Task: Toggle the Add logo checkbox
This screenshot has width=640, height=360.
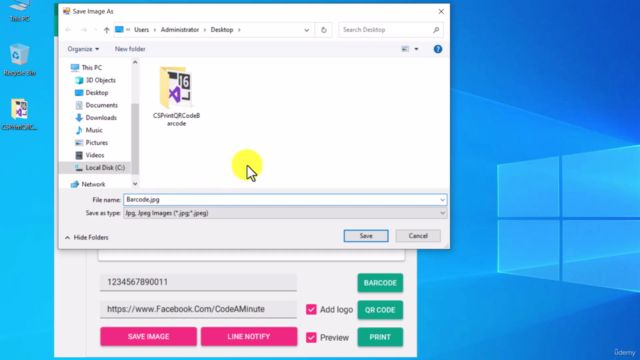Action: click(311, 309)
